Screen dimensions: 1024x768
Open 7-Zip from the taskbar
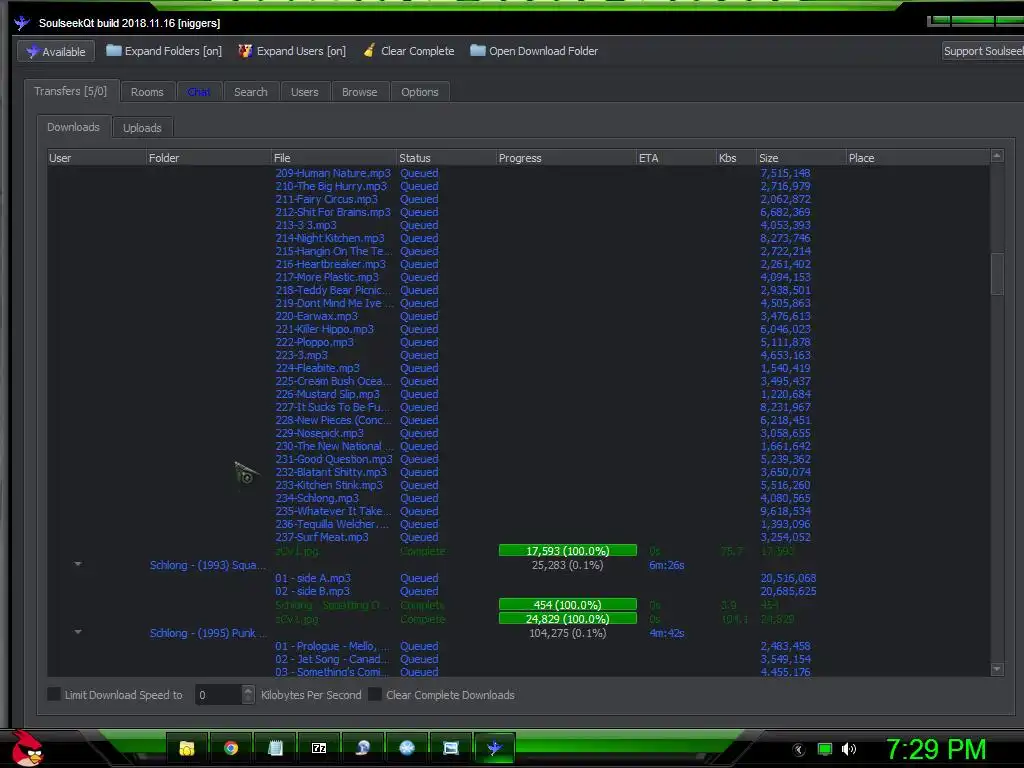click(x=319, y=748)
